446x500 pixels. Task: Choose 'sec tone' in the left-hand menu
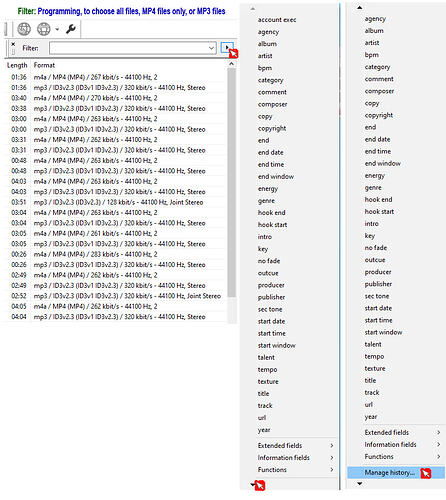(x=270, y=309)
